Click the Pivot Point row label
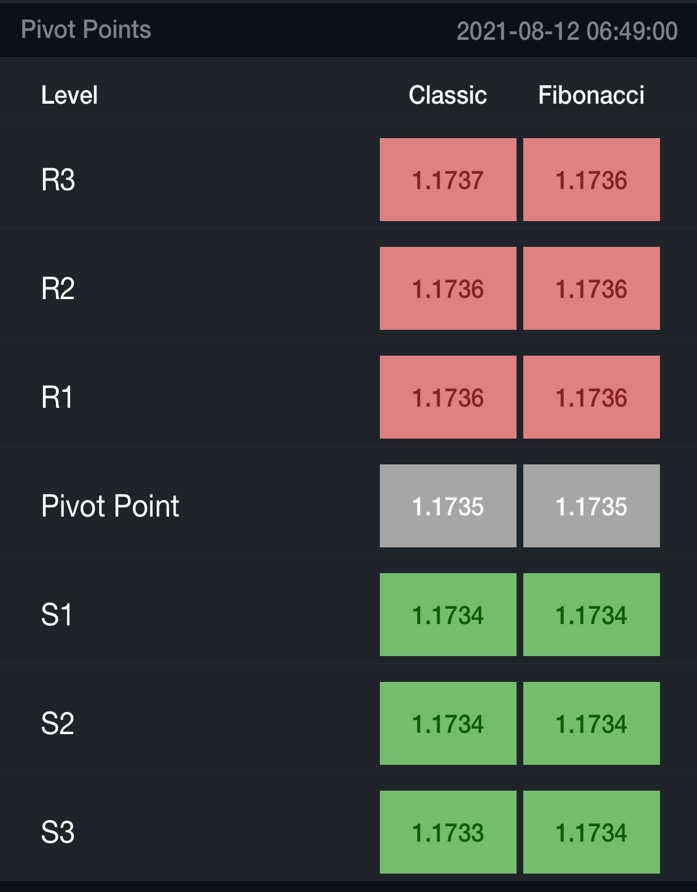The width and height of the screenshot is (697, 892). tap(110, 506)
